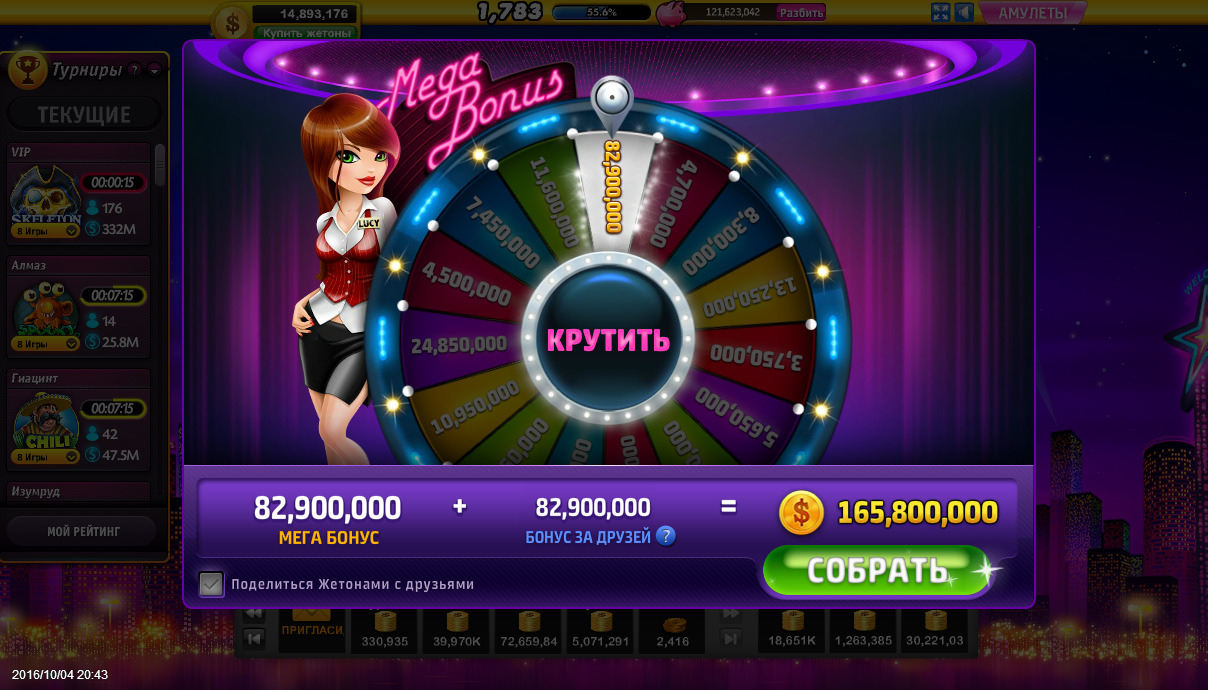
Task: Open tournaments help question mark
Action: (x=135, y=70)
